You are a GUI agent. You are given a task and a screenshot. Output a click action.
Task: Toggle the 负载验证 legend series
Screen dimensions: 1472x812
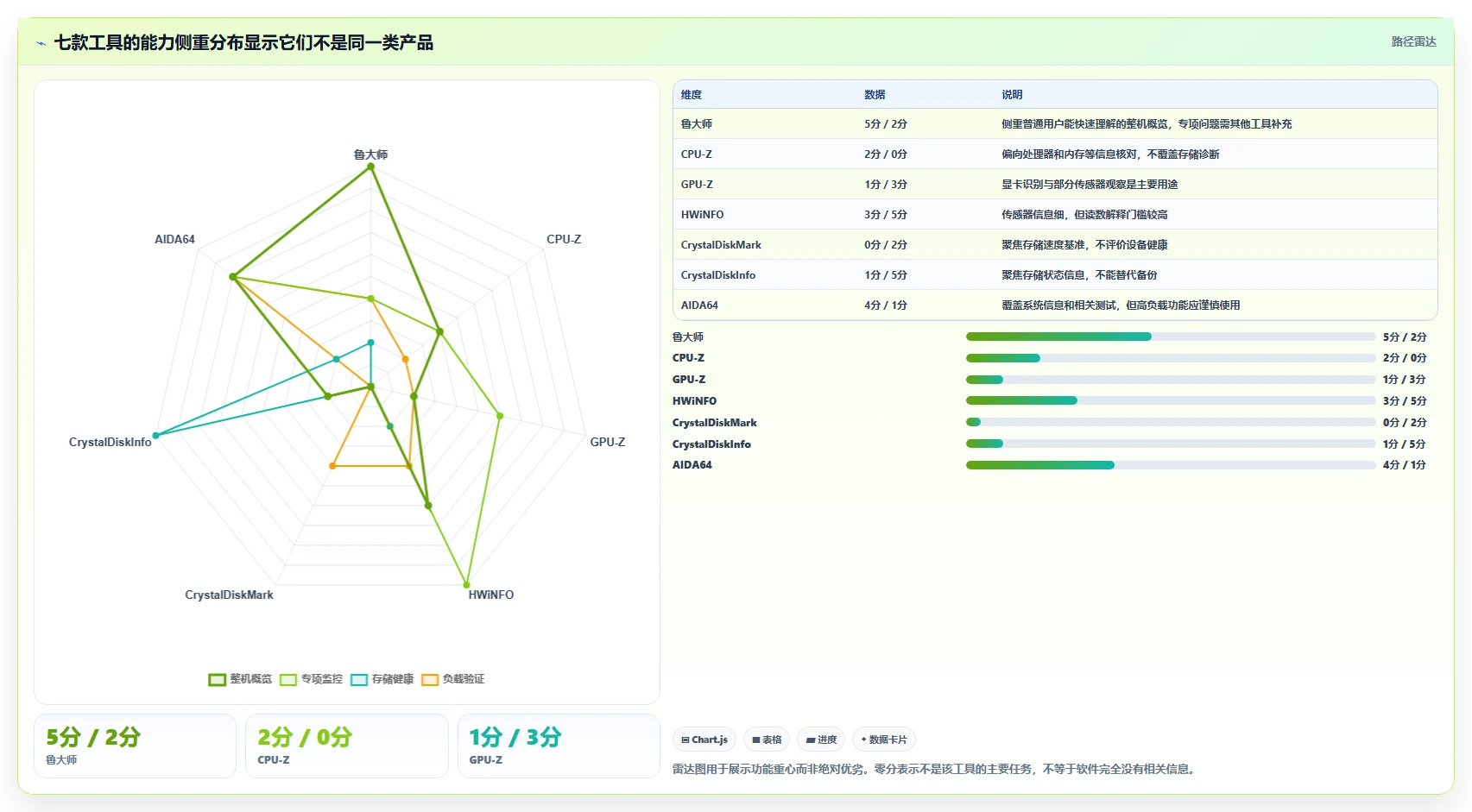click(452, 679)
